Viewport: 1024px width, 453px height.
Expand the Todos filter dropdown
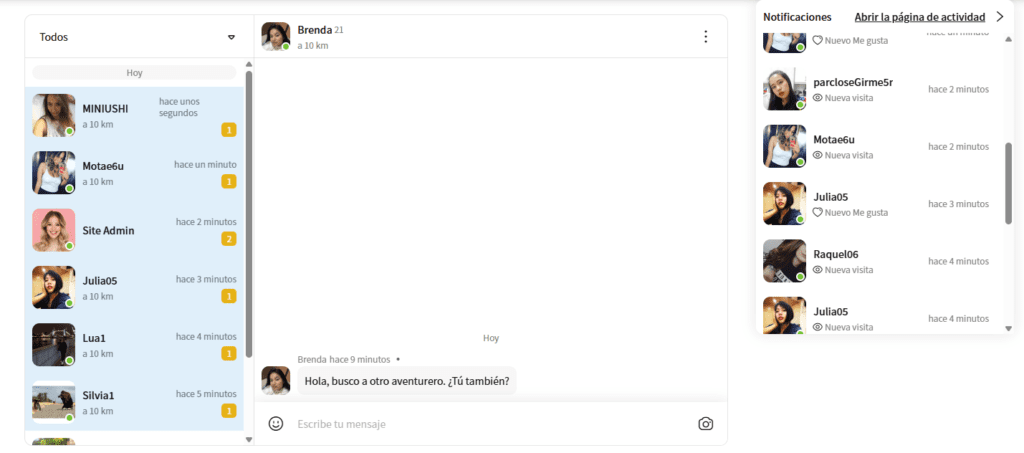(231, 38)
